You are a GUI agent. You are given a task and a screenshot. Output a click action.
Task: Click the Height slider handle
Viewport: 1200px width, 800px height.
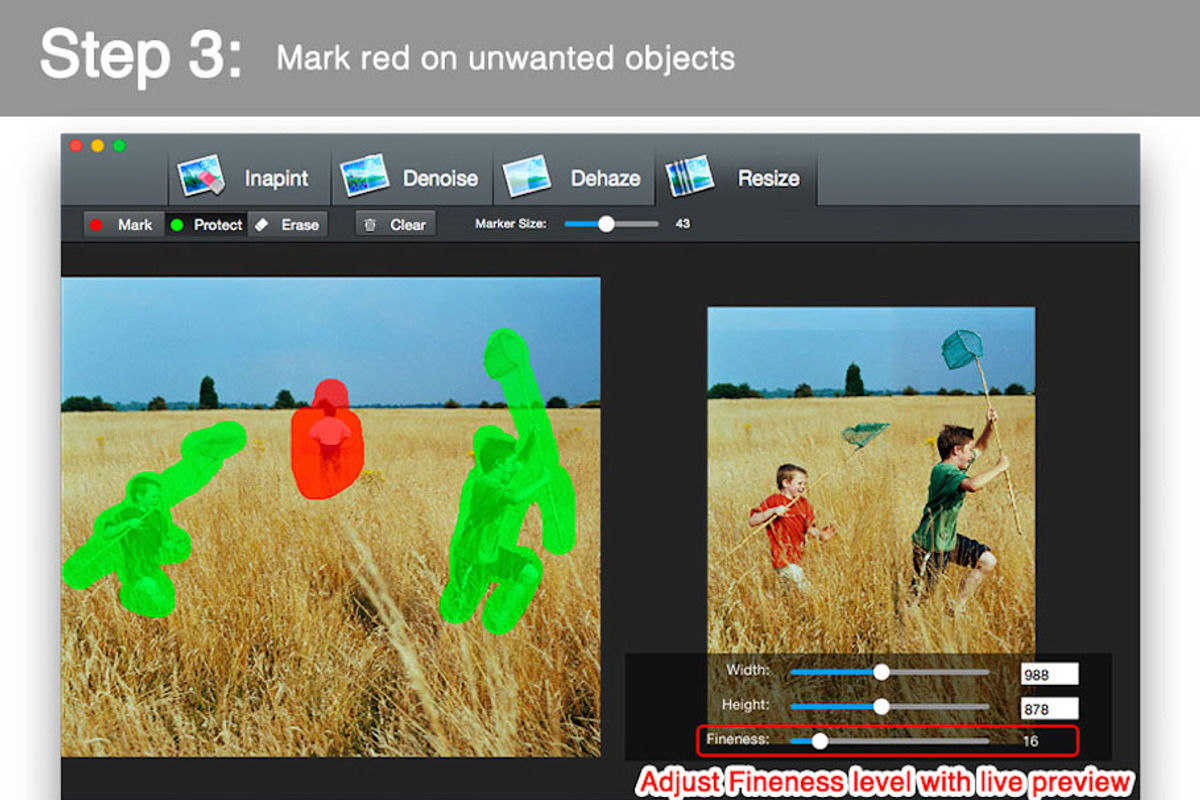point(881,706)
